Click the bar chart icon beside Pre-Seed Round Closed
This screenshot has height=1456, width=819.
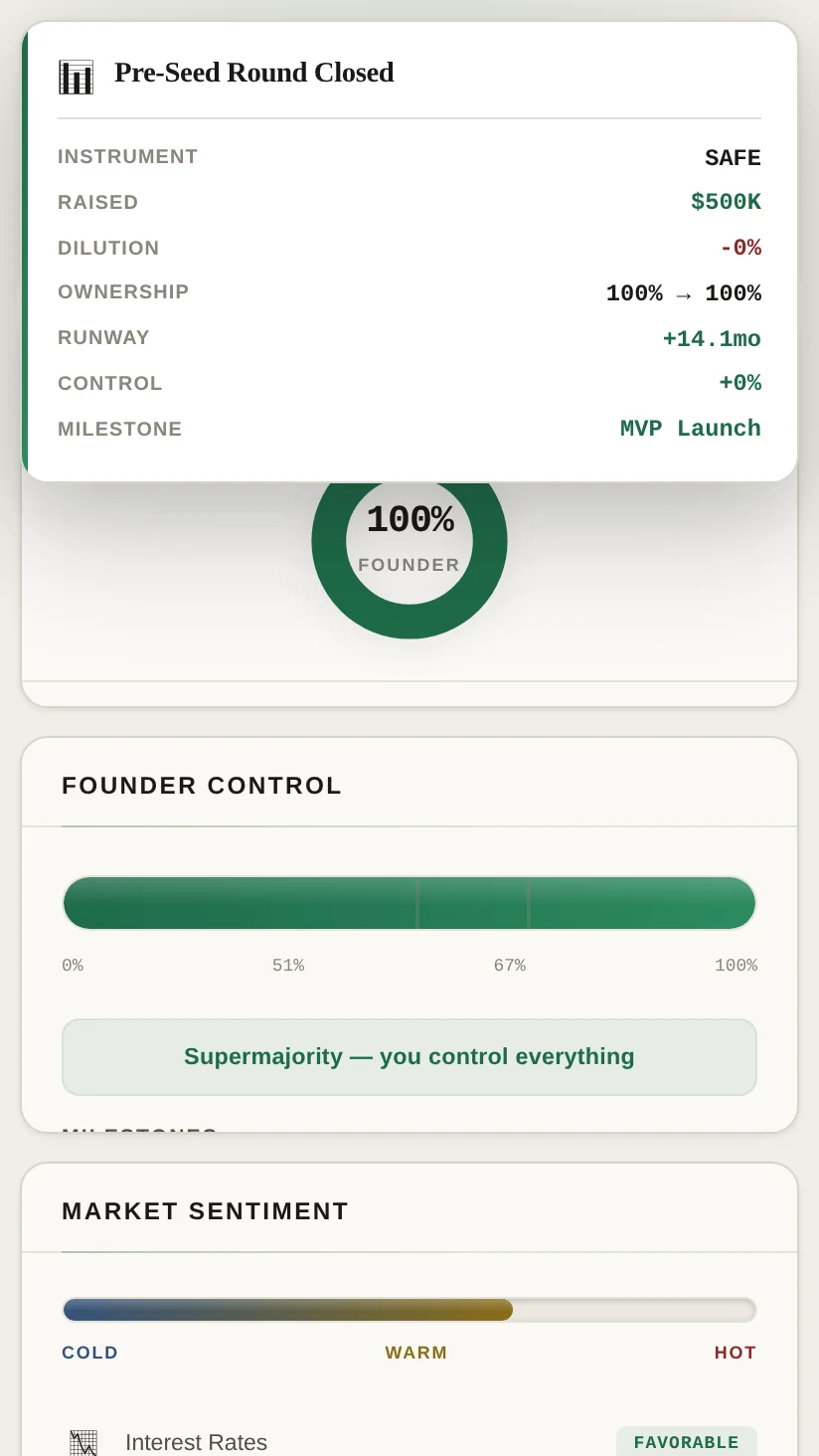[76, 77]
